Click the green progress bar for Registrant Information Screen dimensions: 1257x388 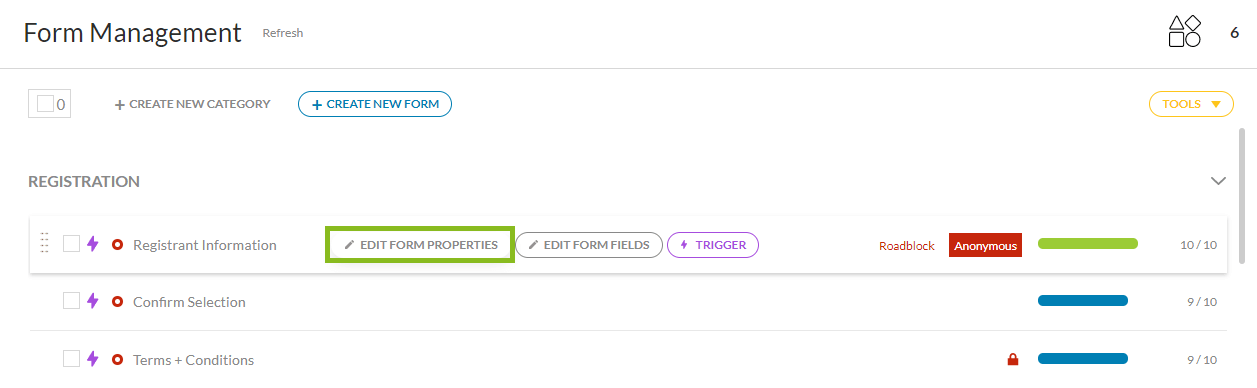(1088, 244)
